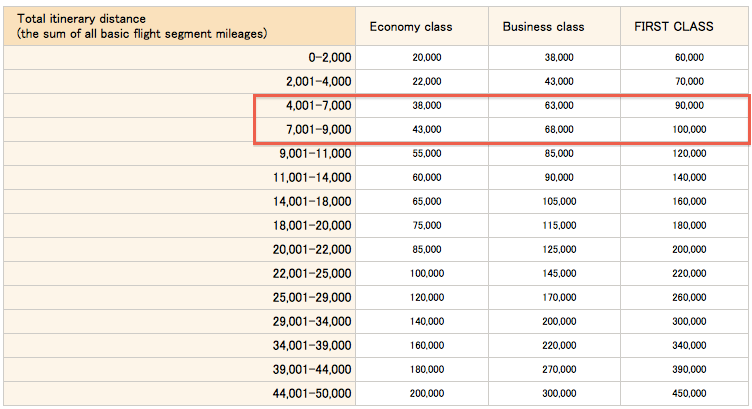Click the 14,001-18,000 distance row label

[x=314, y=201]
